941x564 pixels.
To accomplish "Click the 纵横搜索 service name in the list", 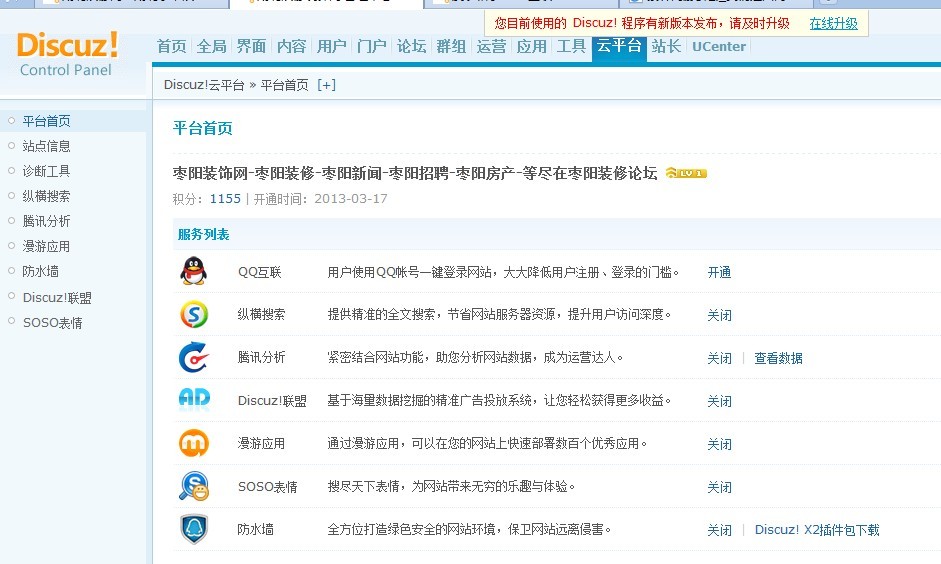I will click(x=261, y=314).
